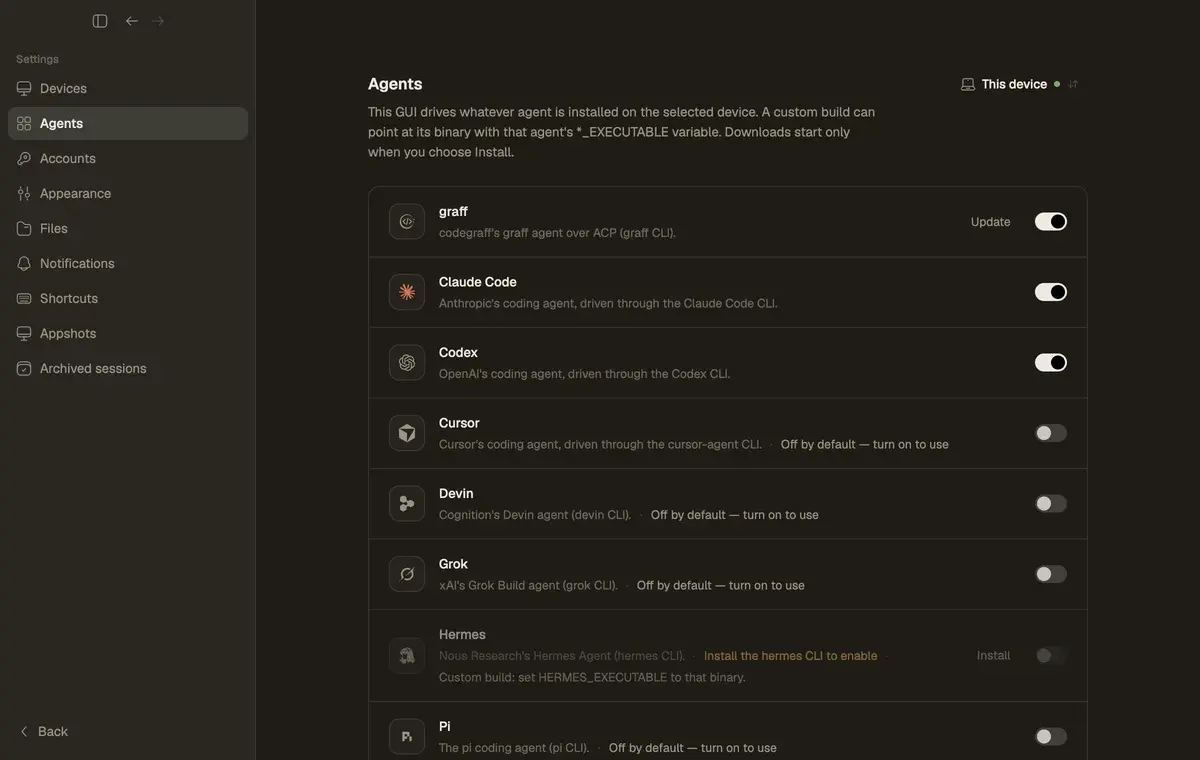Click the Shortcuts keyboard icon
The image size is (1200, 760).
click(x=24, y=298)
